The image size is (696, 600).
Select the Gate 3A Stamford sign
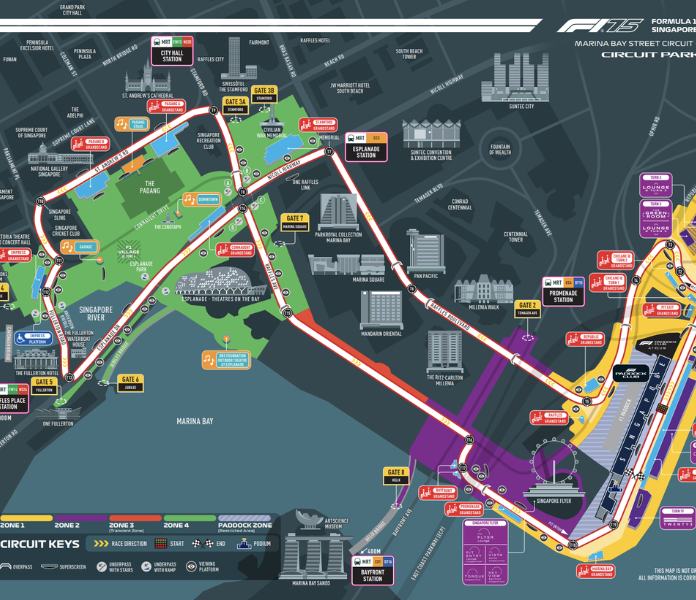235,106
